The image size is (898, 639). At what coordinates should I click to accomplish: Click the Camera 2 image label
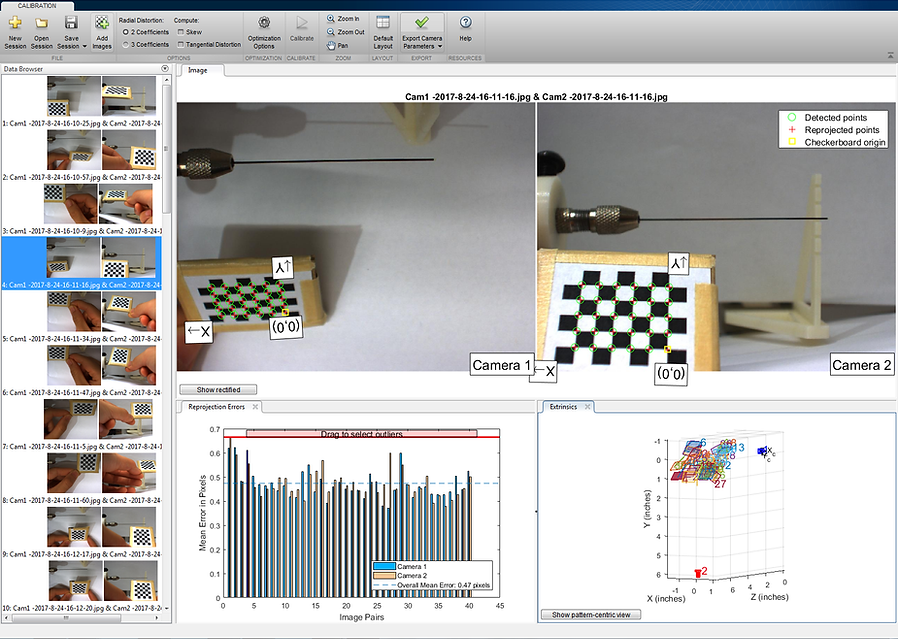pyautogui.click(x=861, y=365)
